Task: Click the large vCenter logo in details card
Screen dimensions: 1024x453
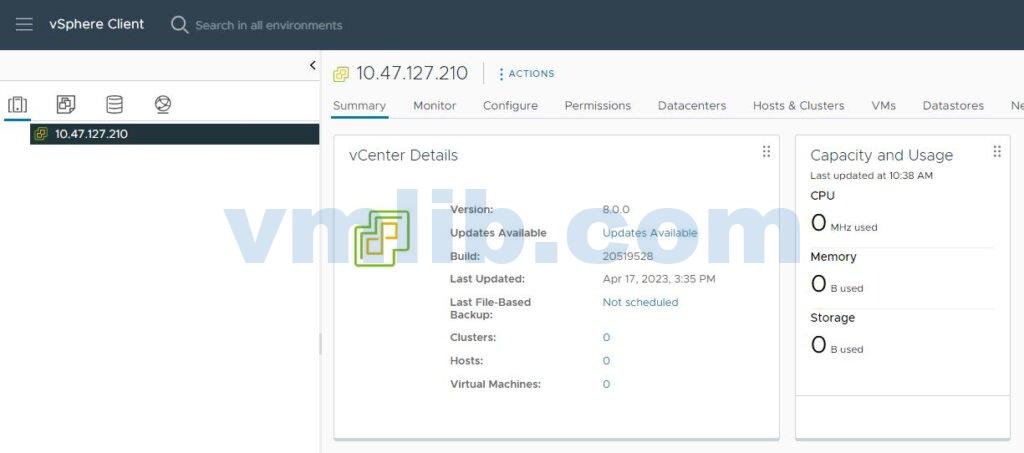Action: coord(382,238)
